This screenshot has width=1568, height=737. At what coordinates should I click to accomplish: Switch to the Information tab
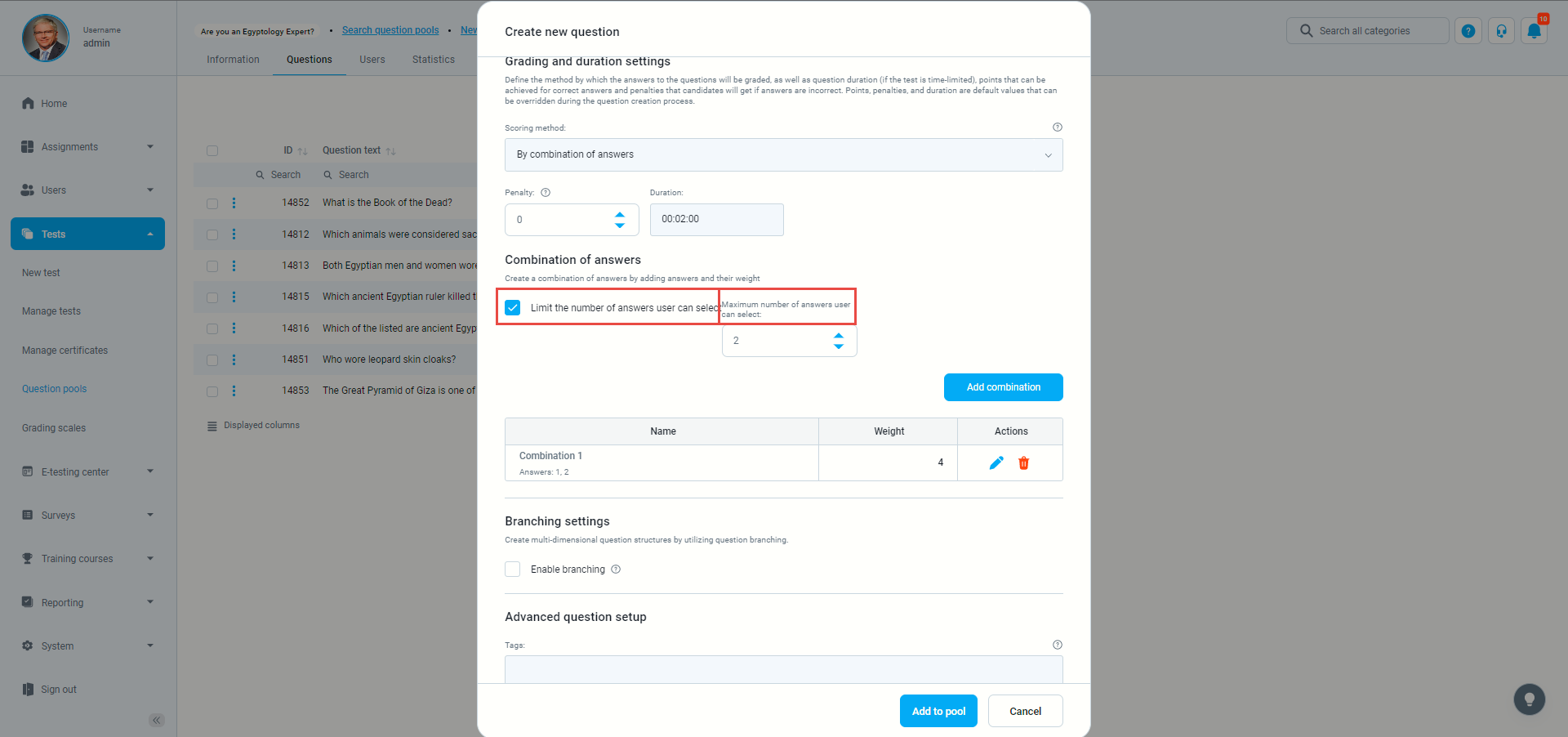pos(233,60)
